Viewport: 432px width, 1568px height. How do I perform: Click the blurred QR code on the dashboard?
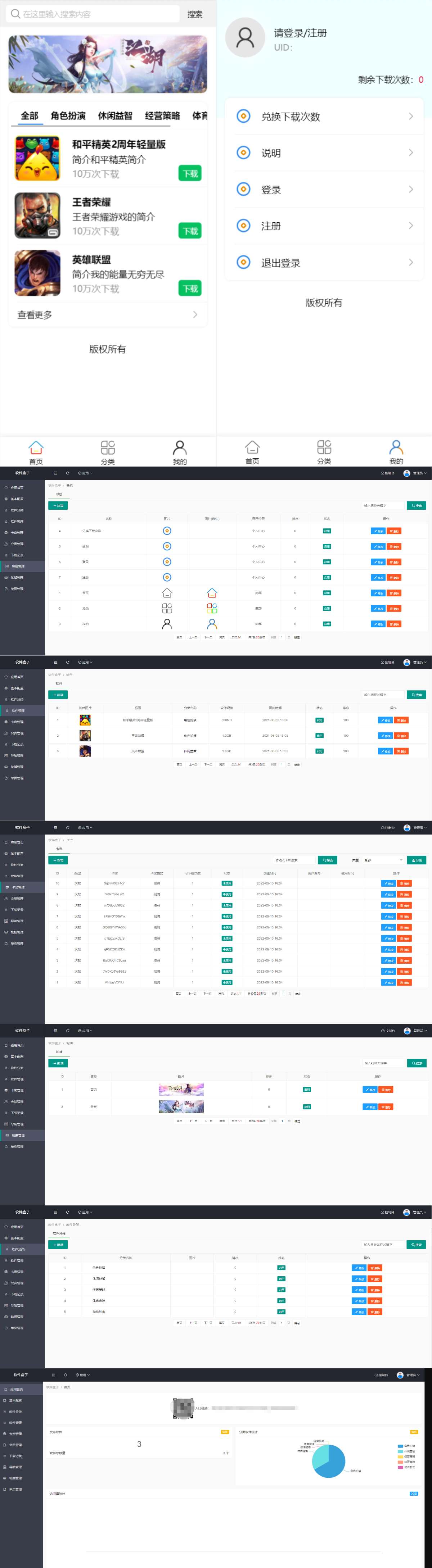(x=183, y=1408)
